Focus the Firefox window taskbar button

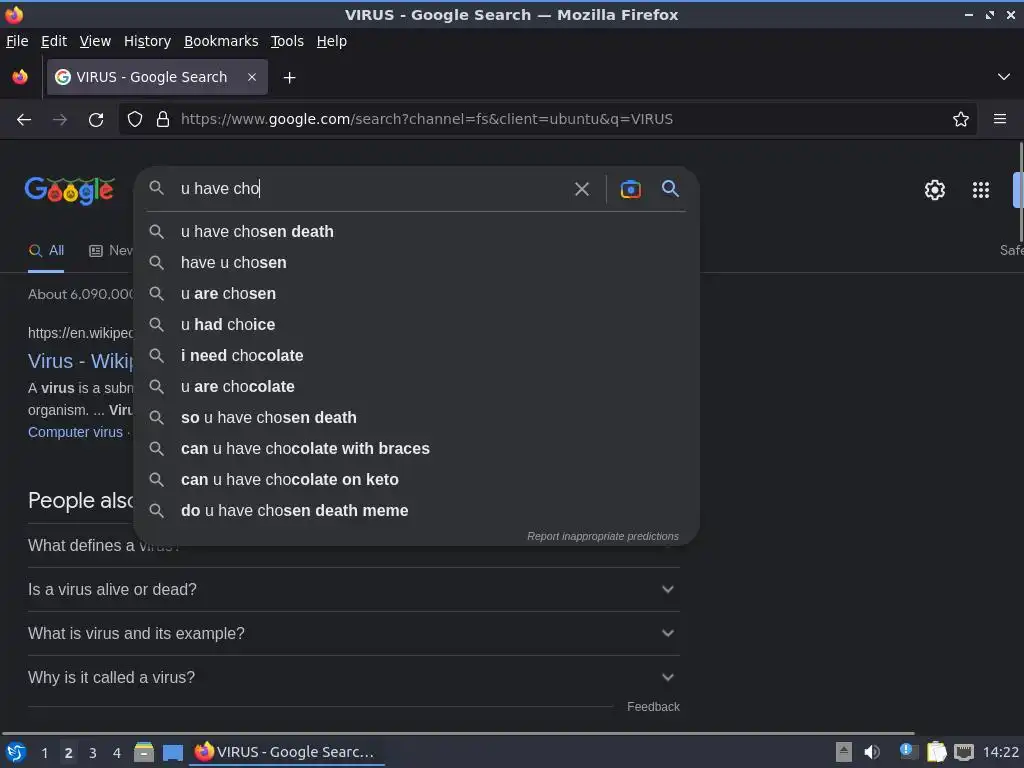tap(287, 752)
